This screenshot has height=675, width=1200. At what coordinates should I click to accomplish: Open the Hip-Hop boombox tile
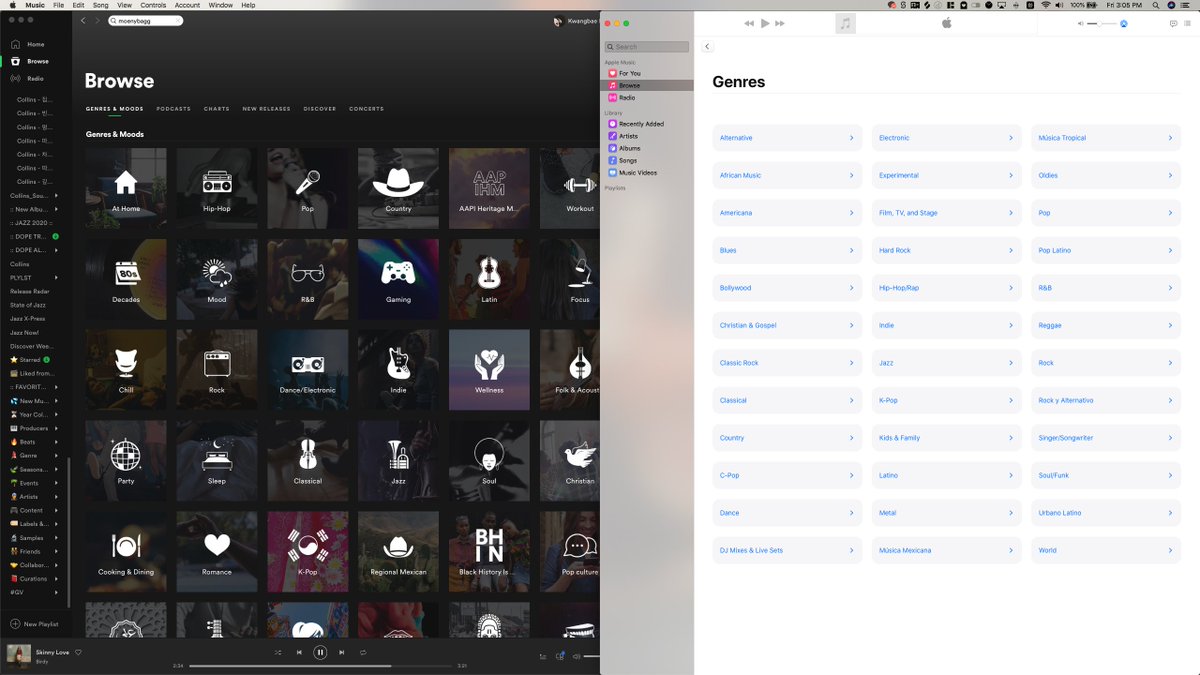217,188
